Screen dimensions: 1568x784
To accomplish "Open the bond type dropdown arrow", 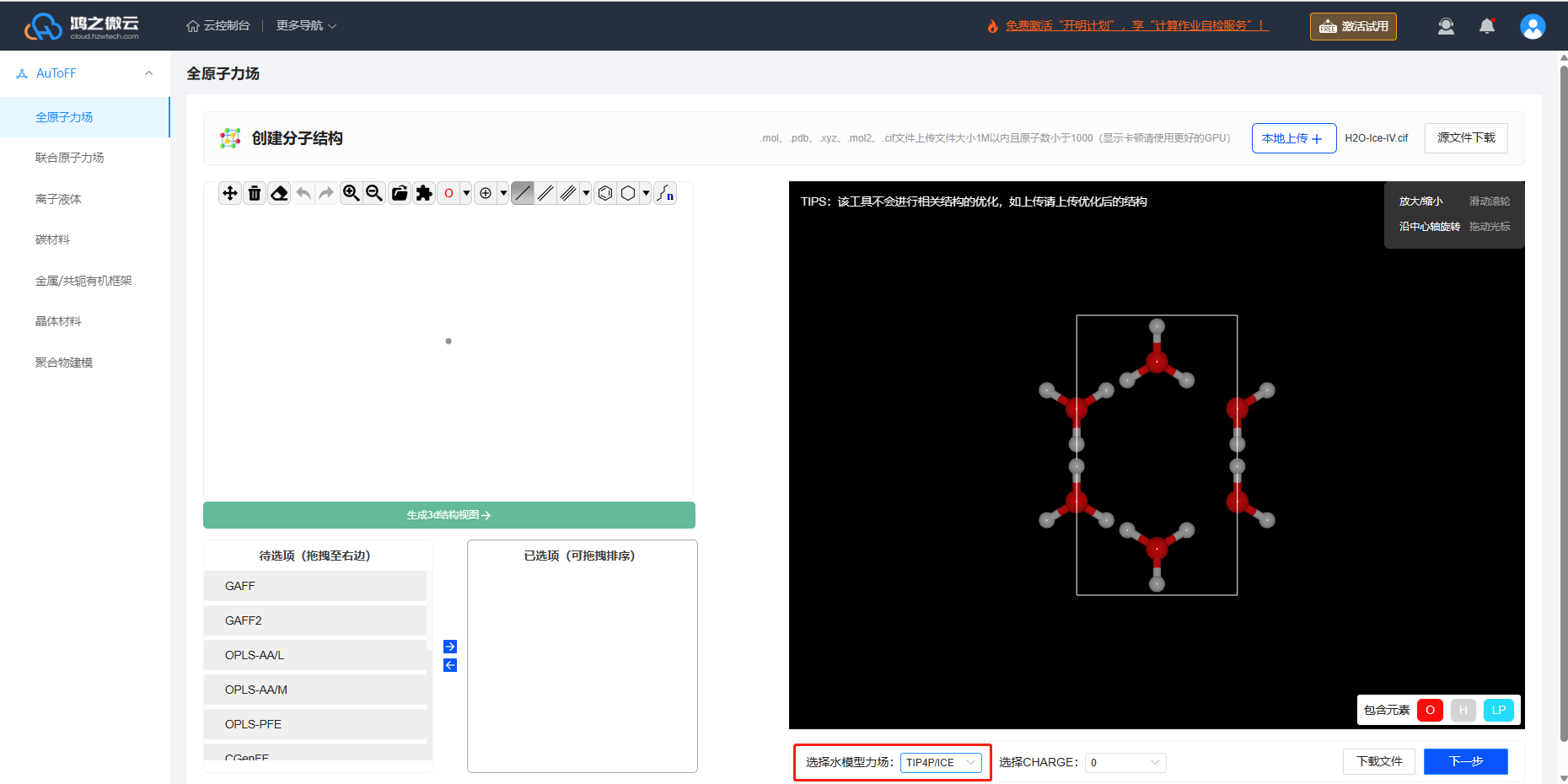I will pyautogui.click(x=586, y=193).
